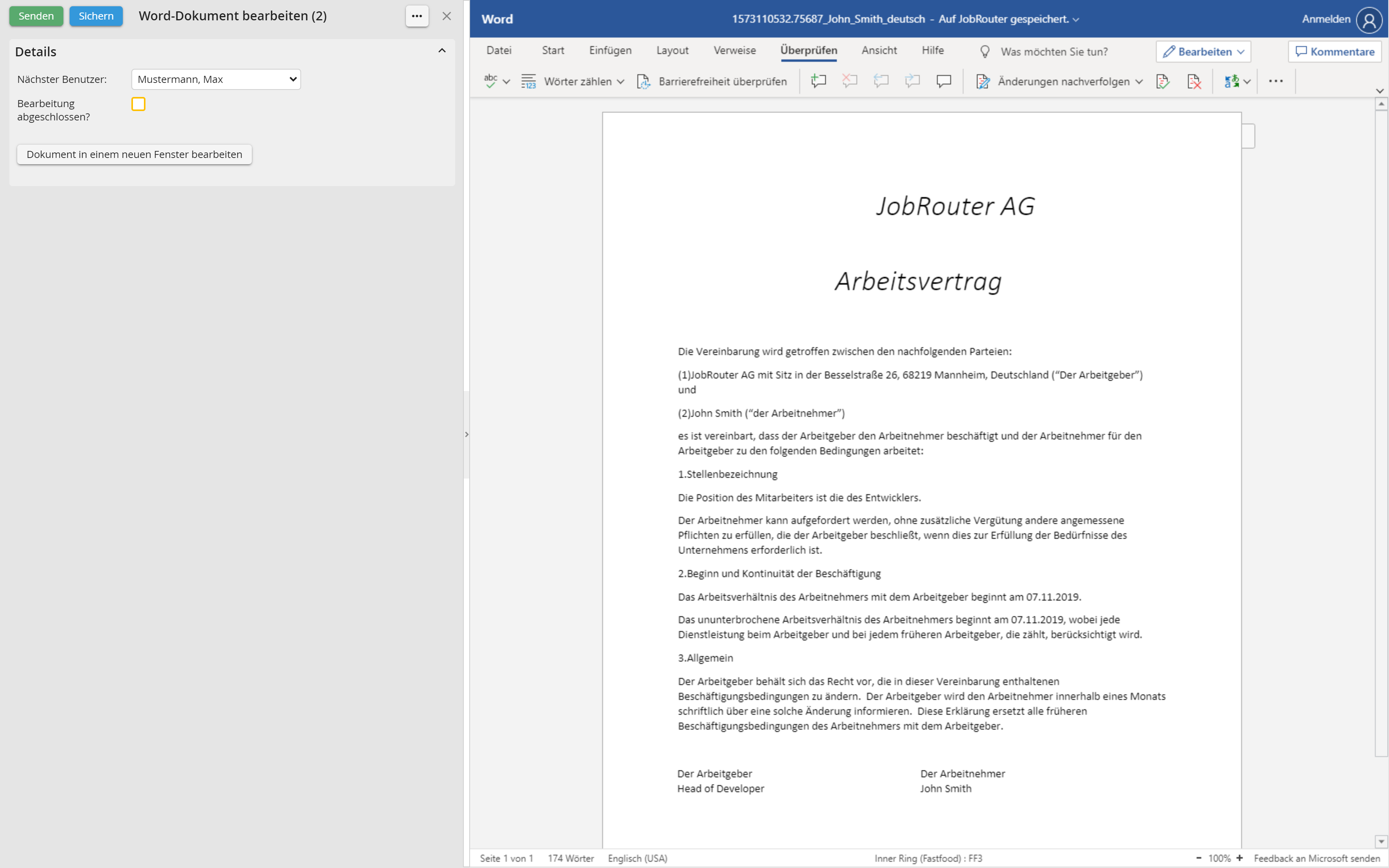Open the ellipsis menu beside Word-Dokument bearbeiten
The width and height of the screenshot is (1389, 868).
(417, 16)
